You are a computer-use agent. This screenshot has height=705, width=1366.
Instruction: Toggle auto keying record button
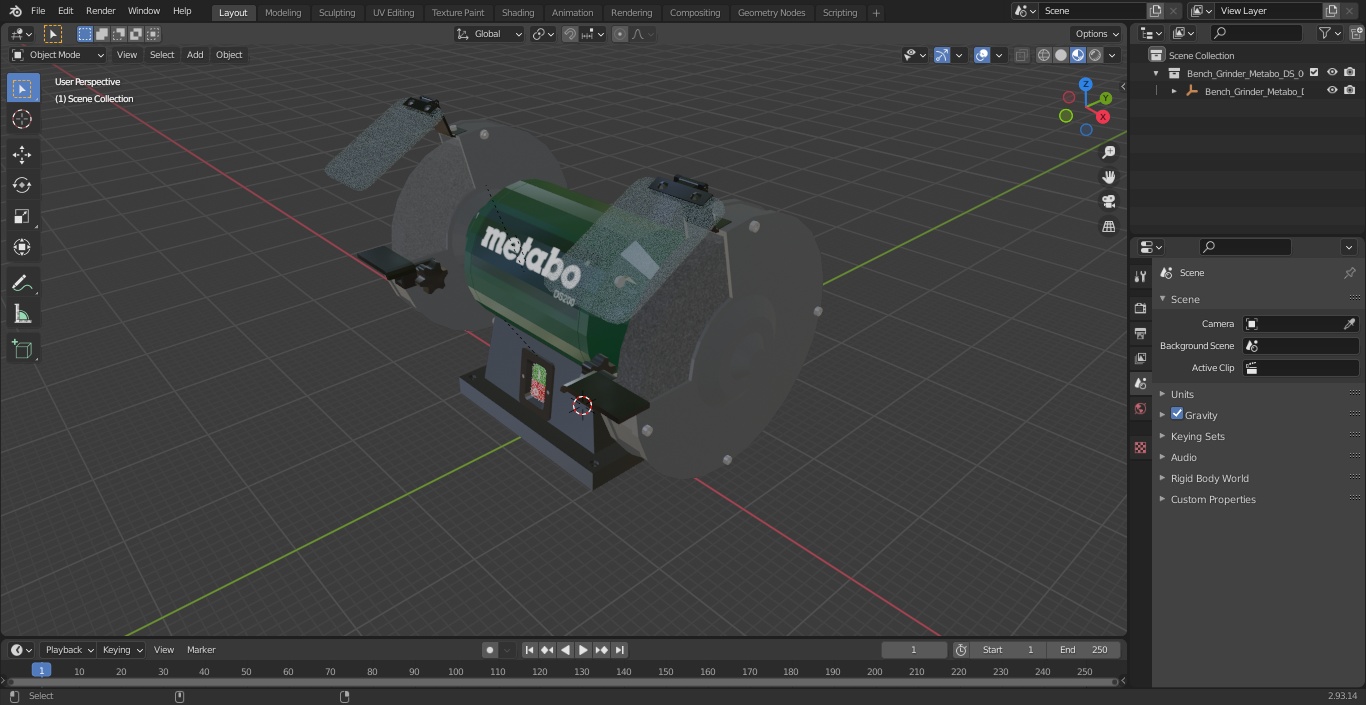[x=490, y=650]
